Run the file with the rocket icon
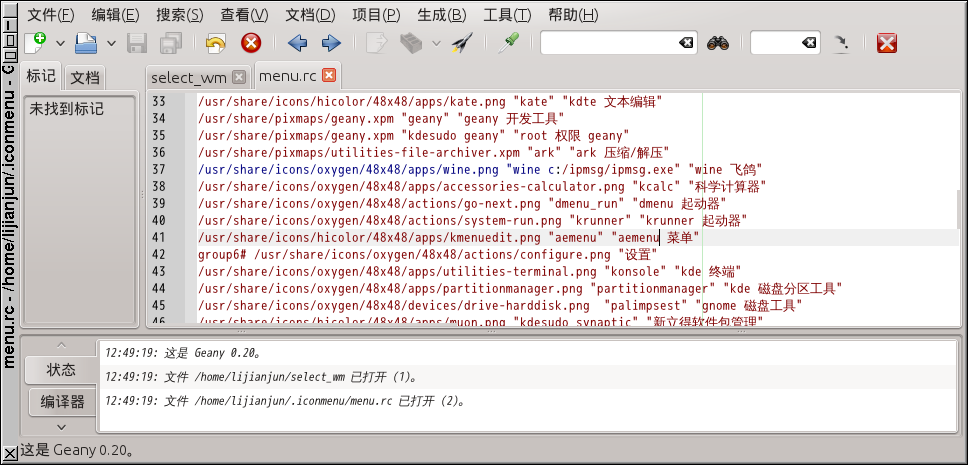 (x=461, y=43)
